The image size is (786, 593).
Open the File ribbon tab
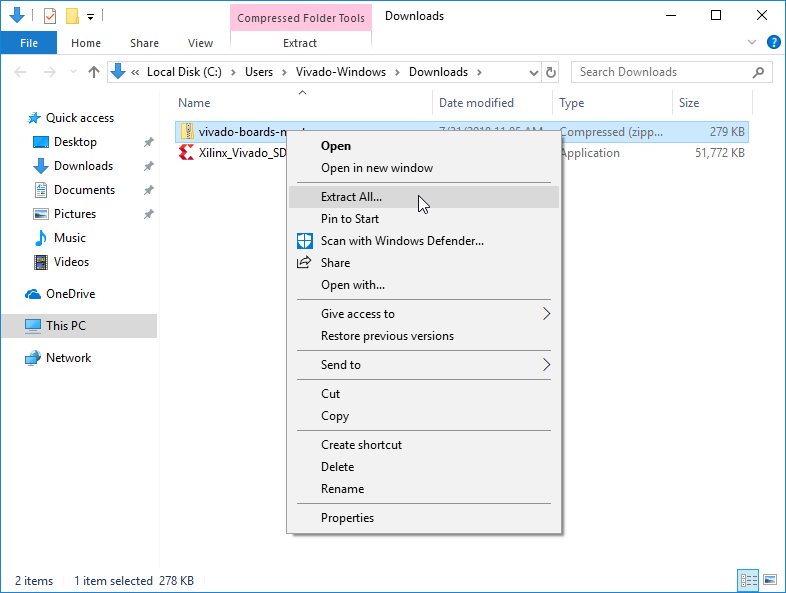click(x=29, y=43)
